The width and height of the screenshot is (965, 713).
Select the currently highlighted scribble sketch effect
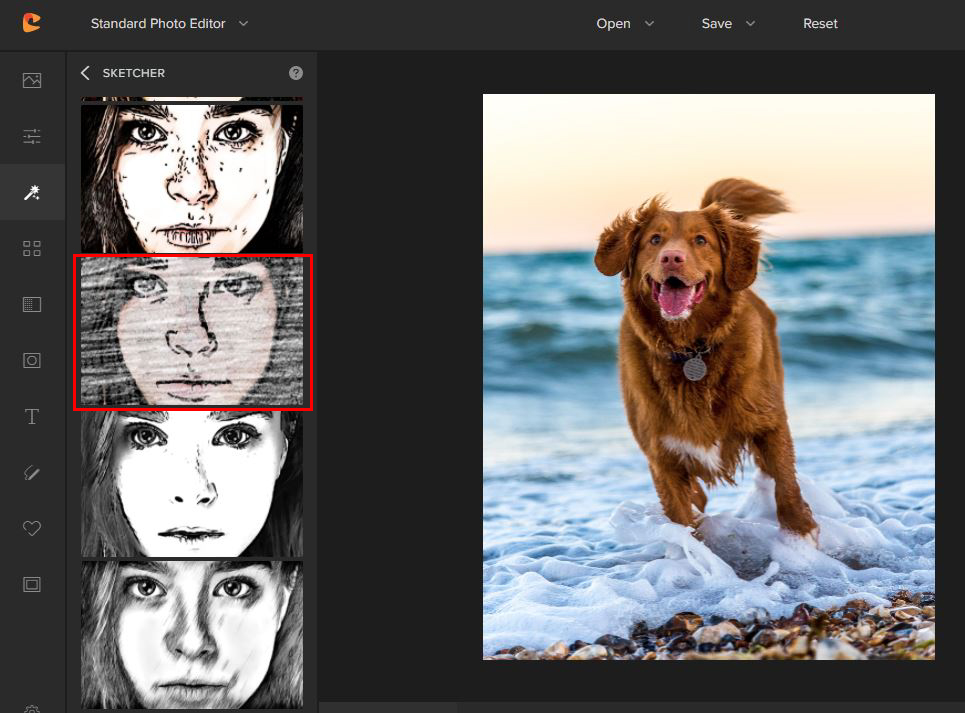point(192,332)
